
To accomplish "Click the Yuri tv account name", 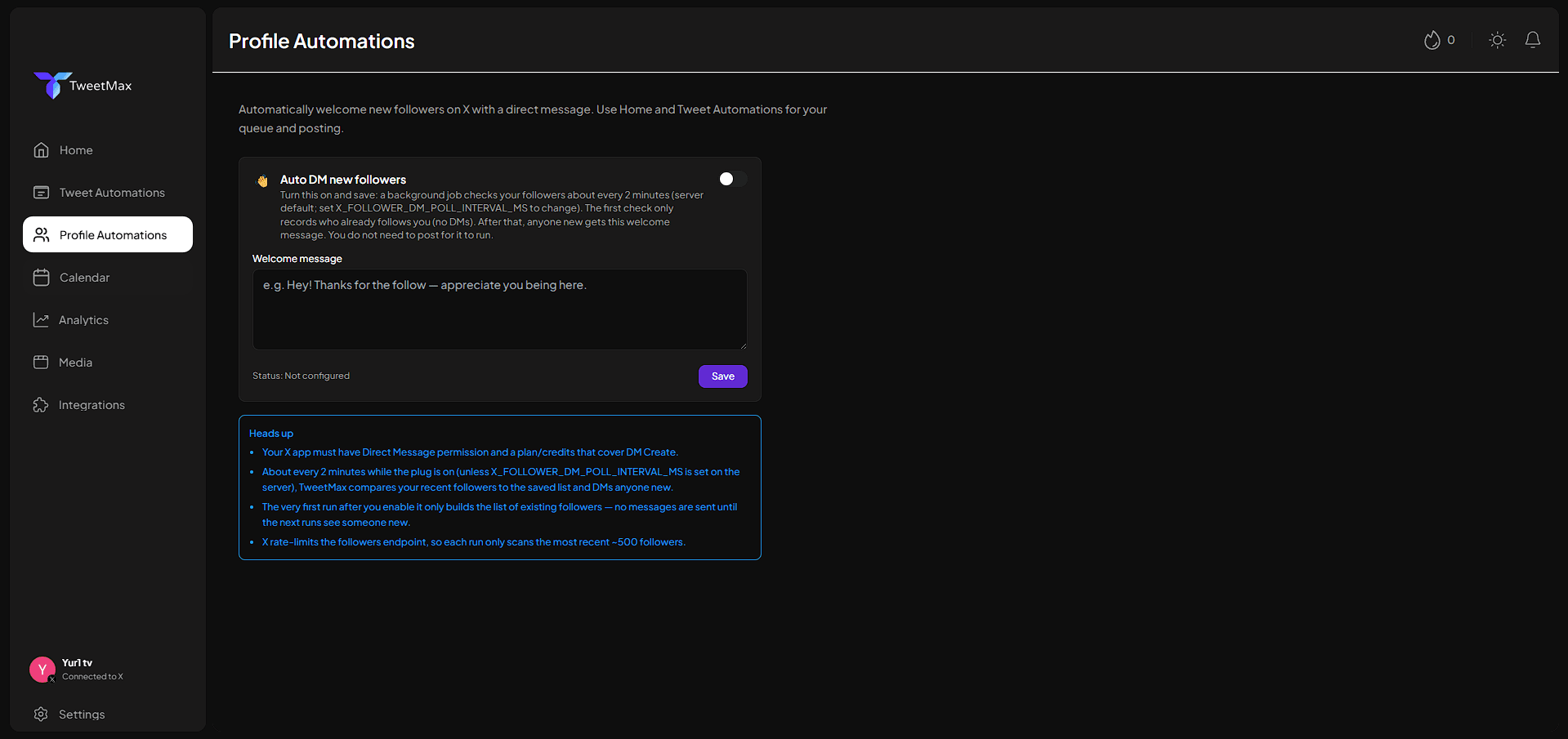I will tap(77, 663).
